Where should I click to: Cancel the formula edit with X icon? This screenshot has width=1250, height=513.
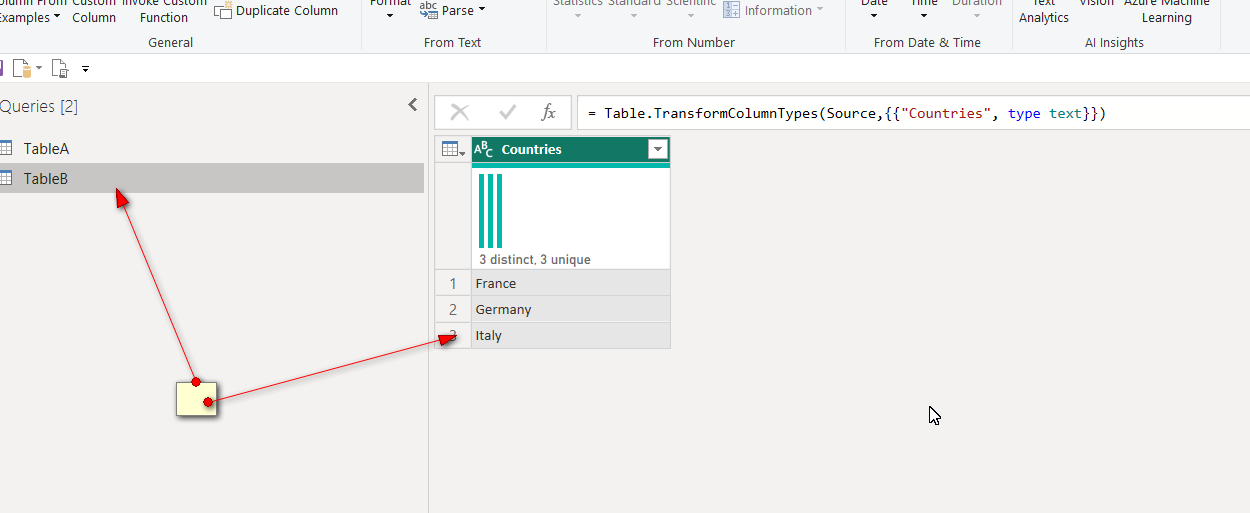[x=460, y=113]
